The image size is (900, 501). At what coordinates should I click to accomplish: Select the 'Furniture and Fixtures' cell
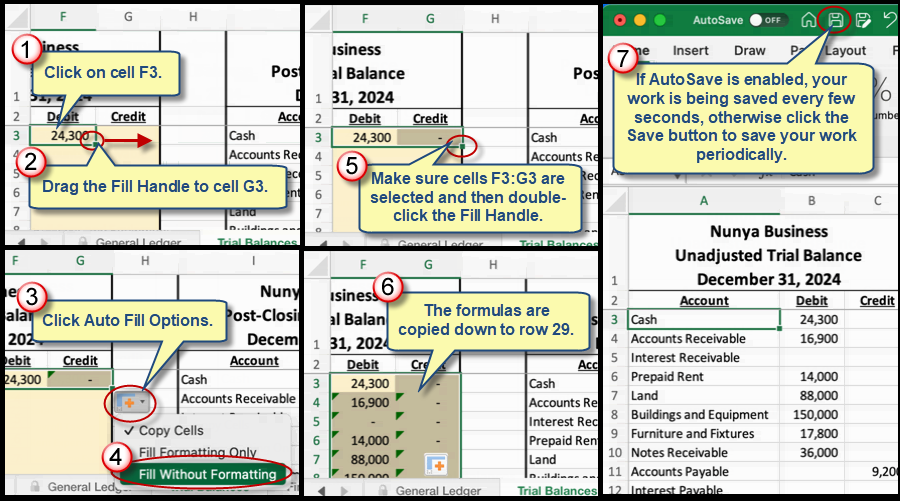(704, 433)
